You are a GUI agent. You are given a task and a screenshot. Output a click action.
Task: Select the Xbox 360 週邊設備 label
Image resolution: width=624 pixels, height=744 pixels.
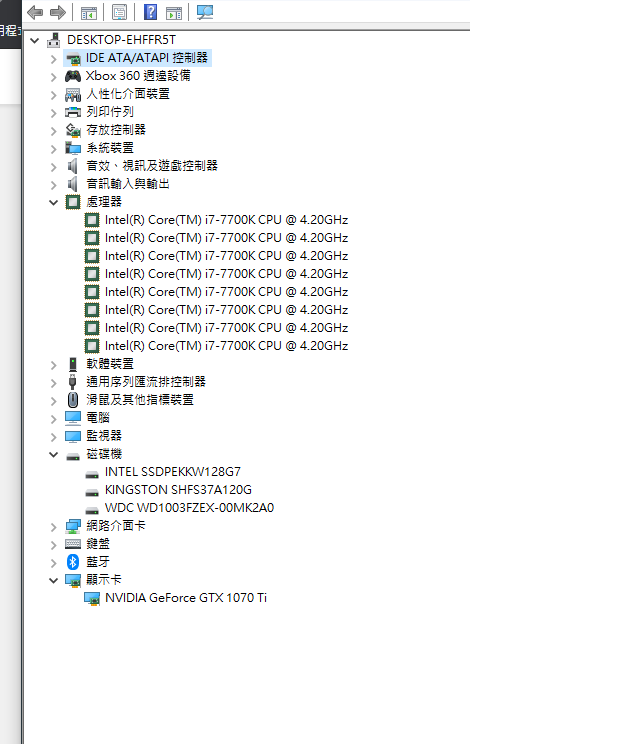[x=138, y=76]
